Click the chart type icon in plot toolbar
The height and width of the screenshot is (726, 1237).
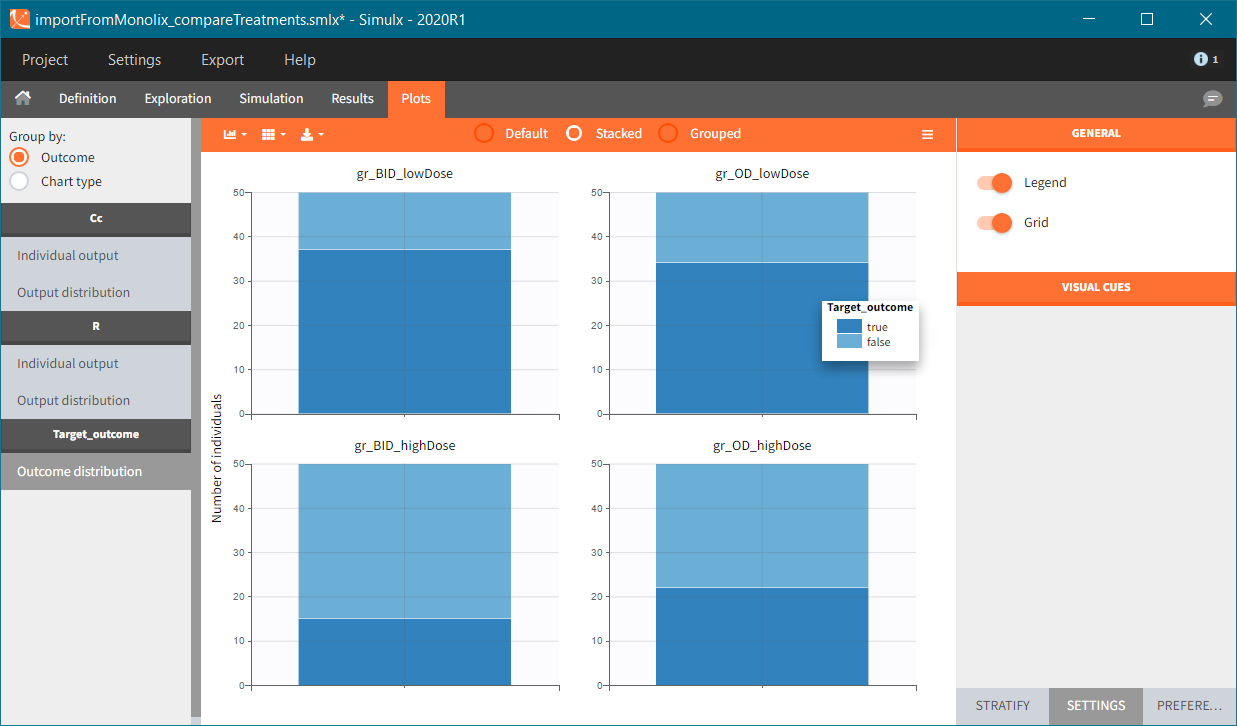(229, 134)
